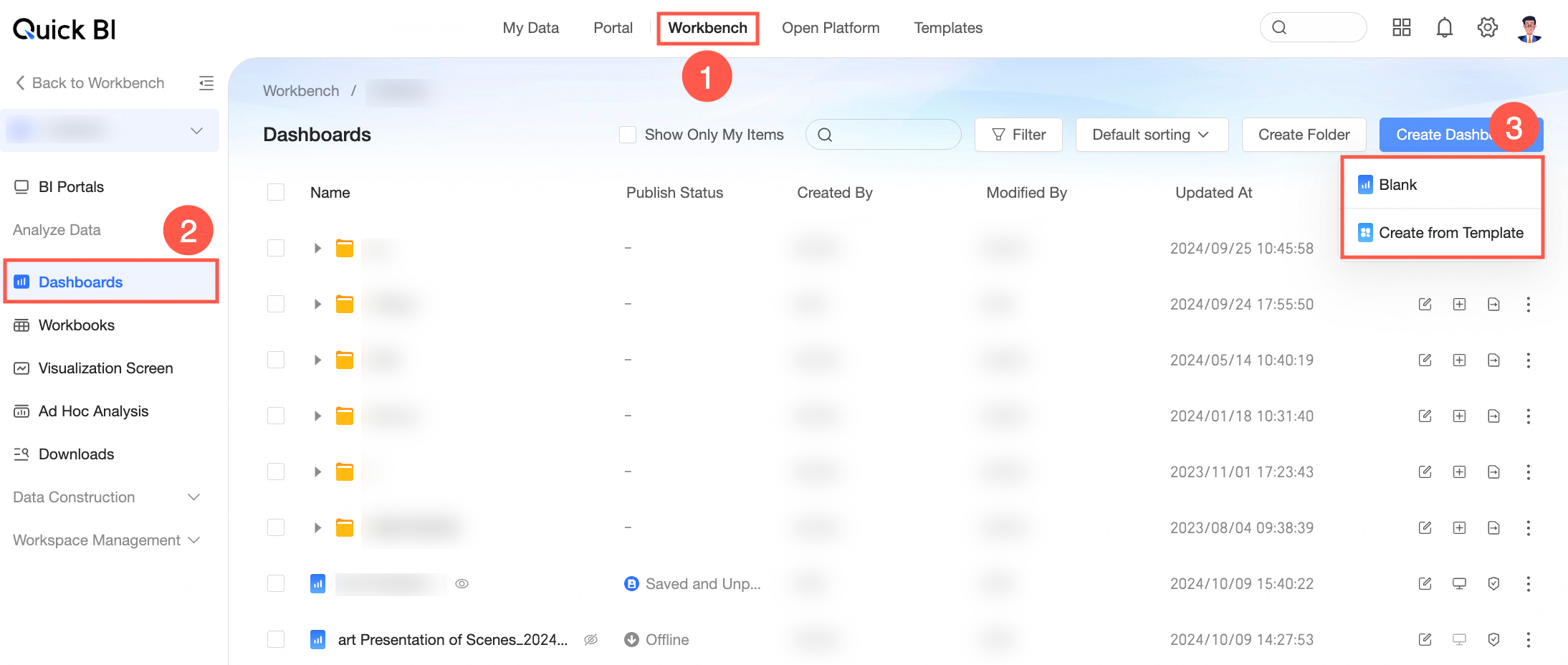Click the dashboard icon beside art Presentation of Scenes
The width and height of the screenshot is (1568, 665).
[317, 639]
